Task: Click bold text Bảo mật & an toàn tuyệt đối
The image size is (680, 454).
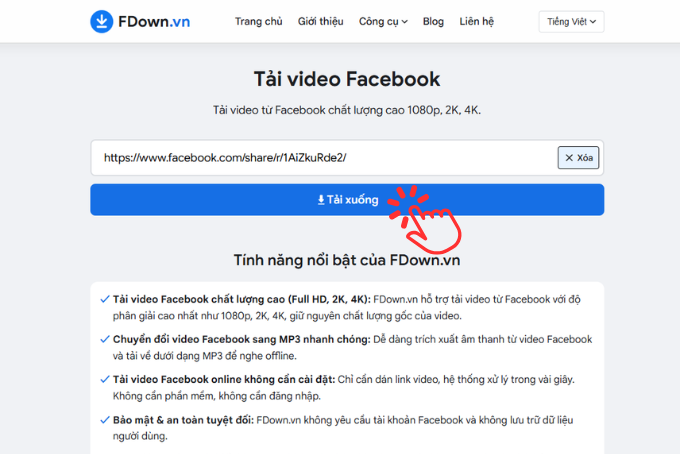Action: pyautogui.click(x=181, y=420)
